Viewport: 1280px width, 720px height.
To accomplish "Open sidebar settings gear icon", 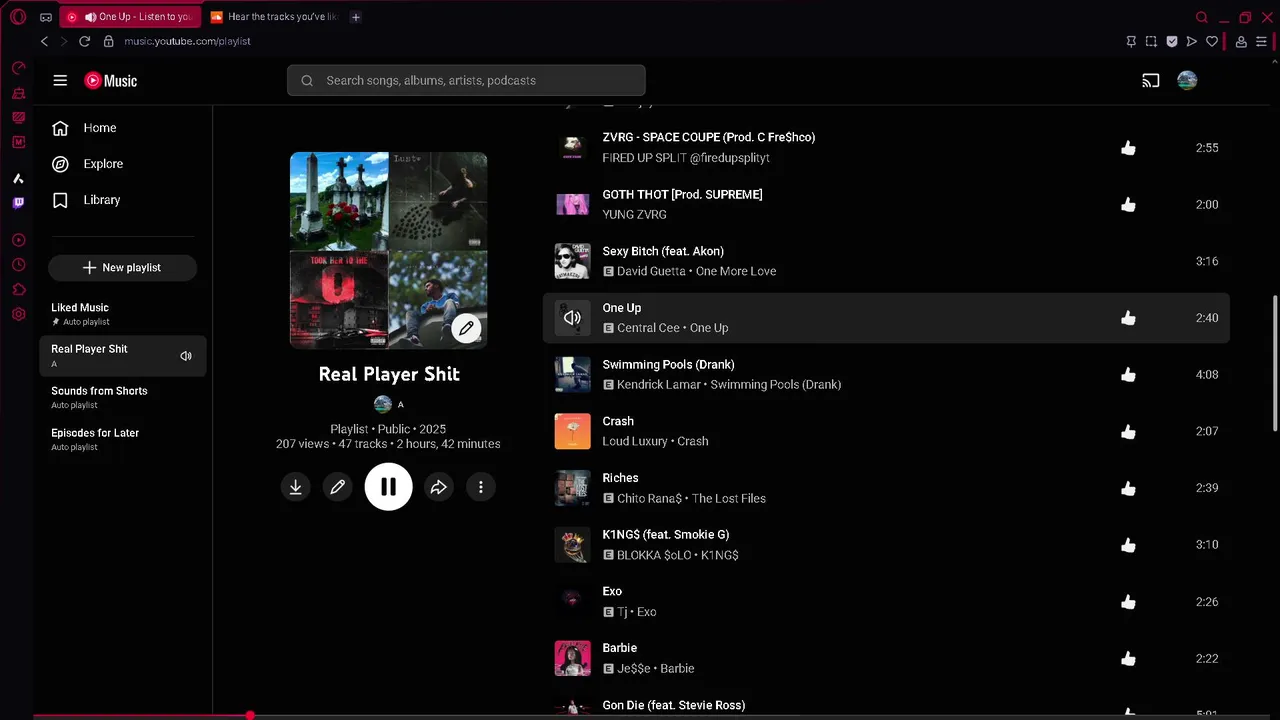I will (x=18, y=315).
